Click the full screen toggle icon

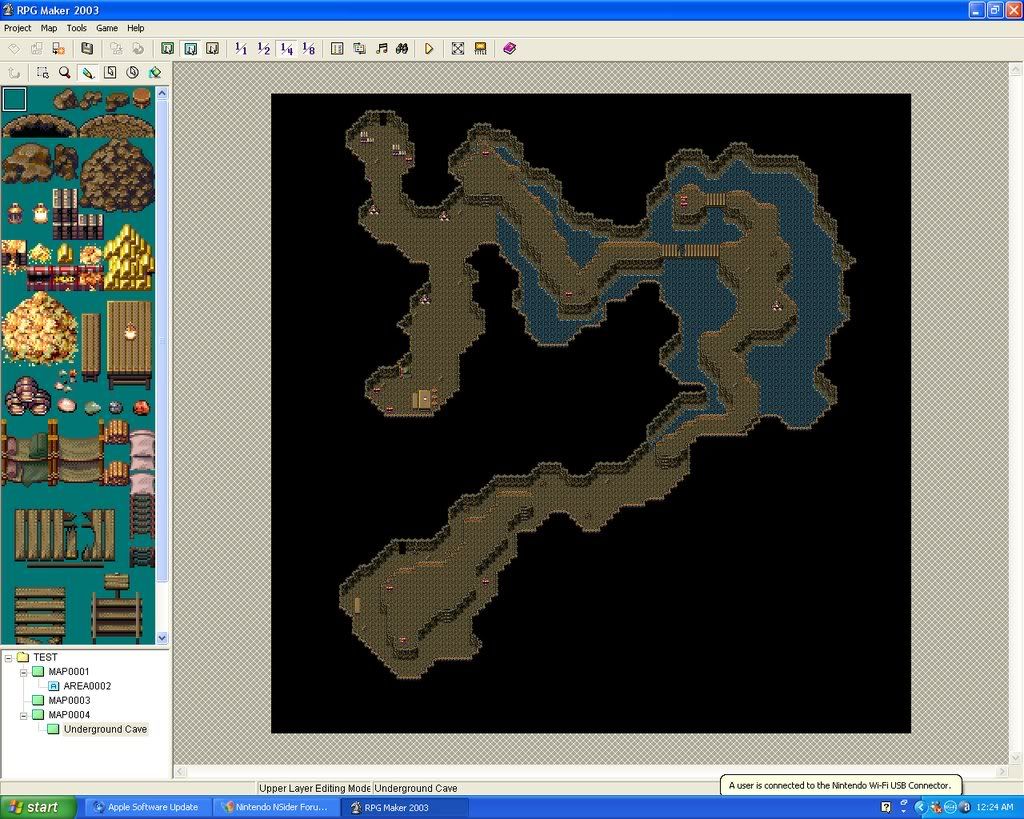tap(458, 48)
